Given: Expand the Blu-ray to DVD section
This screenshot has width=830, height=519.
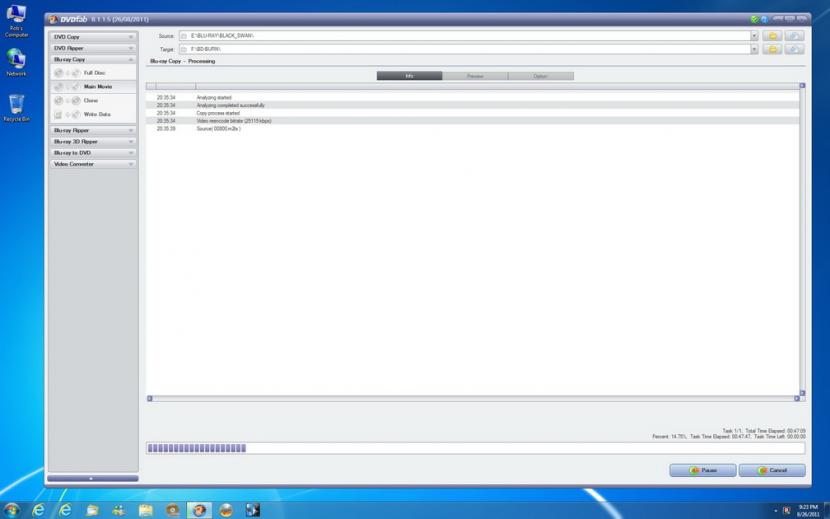Looking at the screenshot, I should pyautogui.click(x=93, y=153).
